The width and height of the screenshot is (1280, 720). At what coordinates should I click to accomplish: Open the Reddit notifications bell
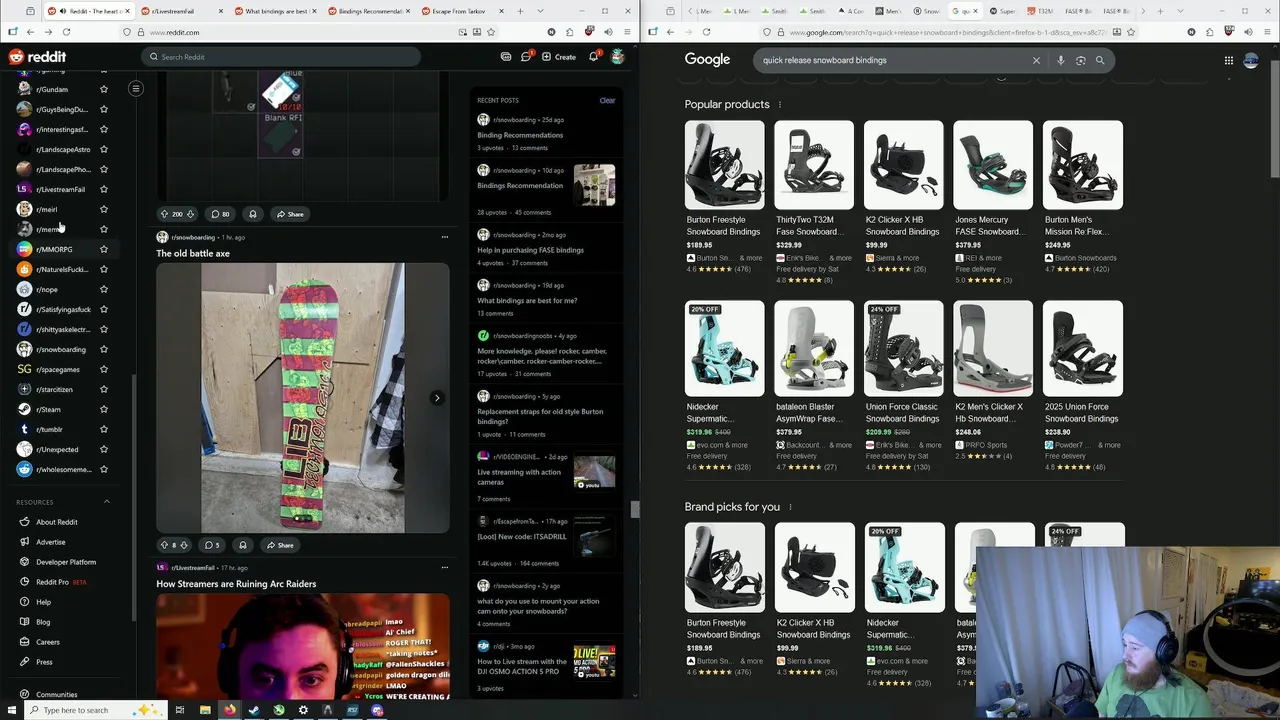[x=593, y=57]
